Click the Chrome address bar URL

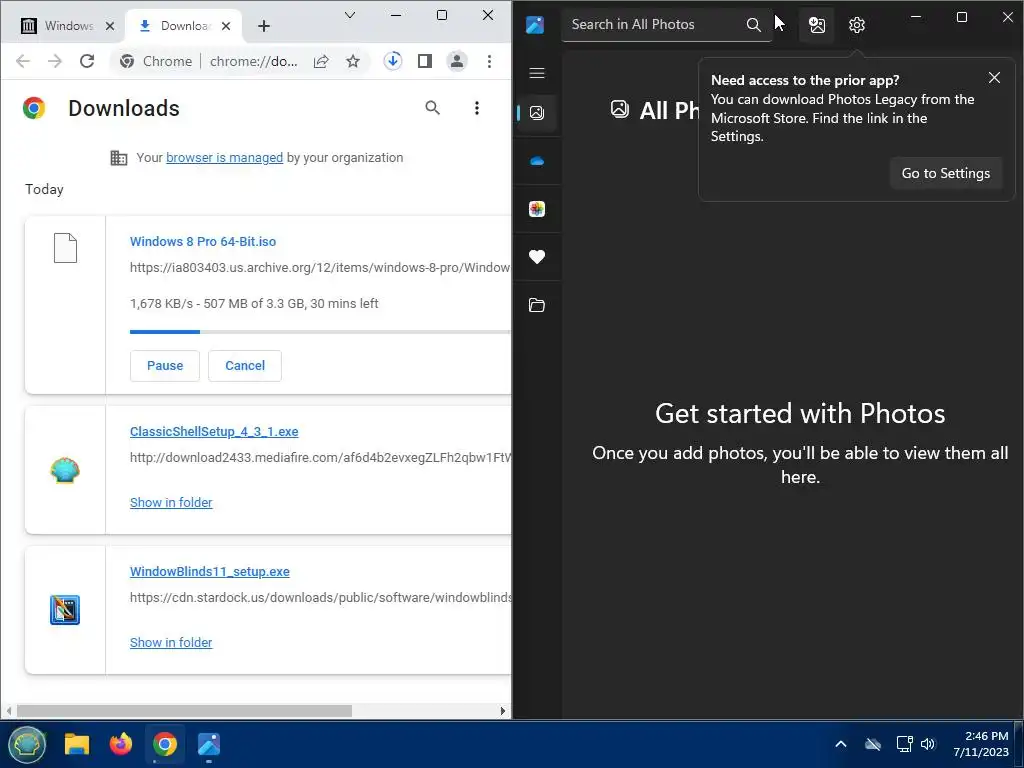pos(254,61)
